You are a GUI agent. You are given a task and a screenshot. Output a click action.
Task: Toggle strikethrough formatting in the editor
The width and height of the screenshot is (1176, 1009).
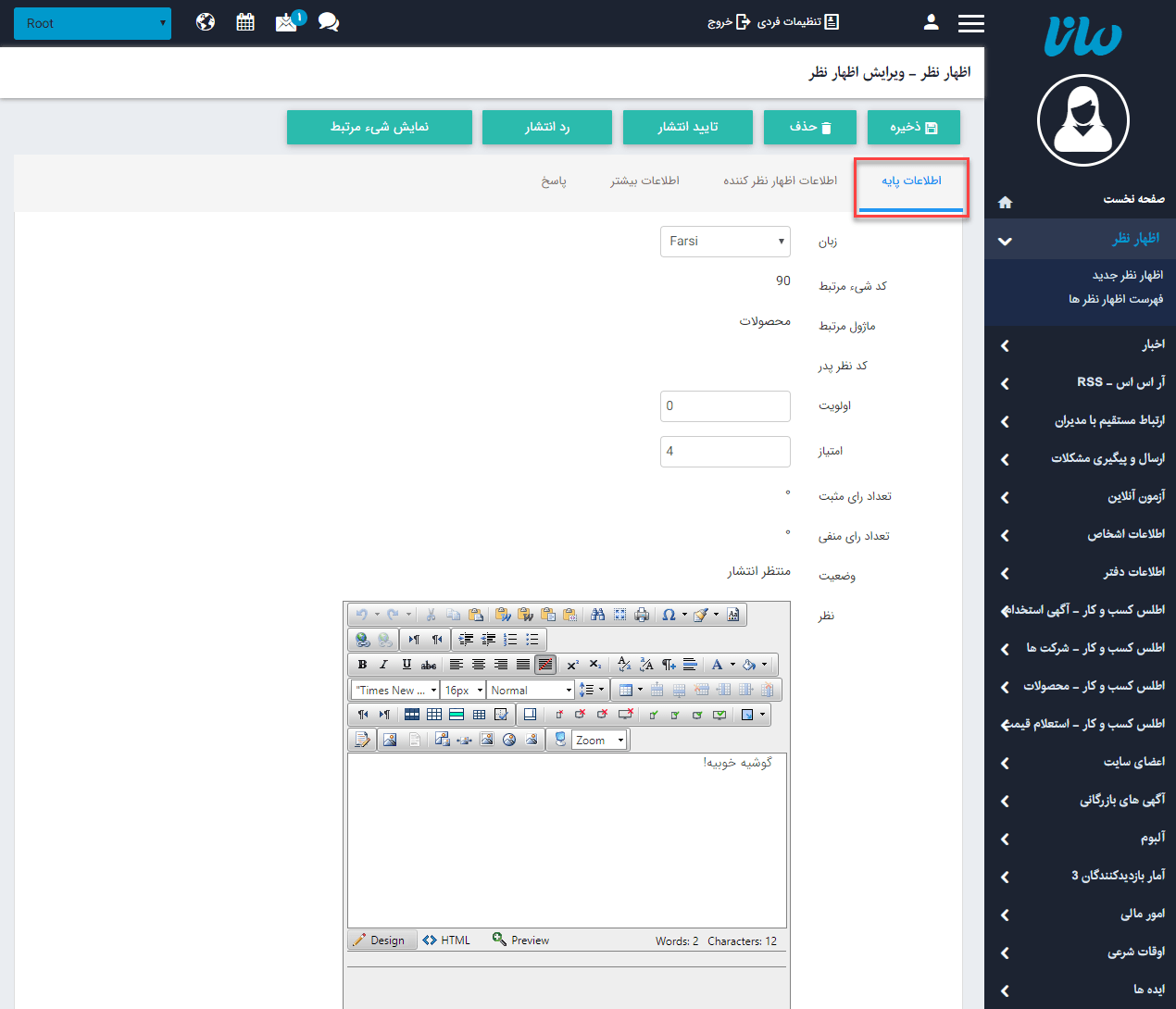pyautogui.click(x=429, y=665)
